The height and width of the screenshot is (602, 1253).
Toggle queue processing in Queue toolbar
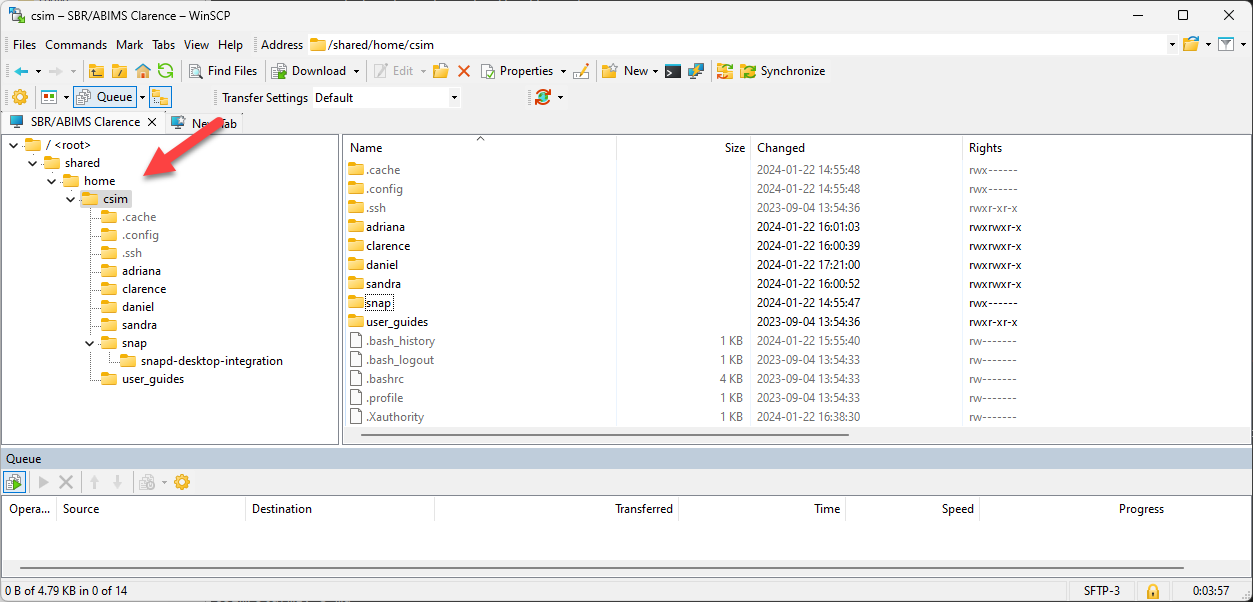[14, 482]
